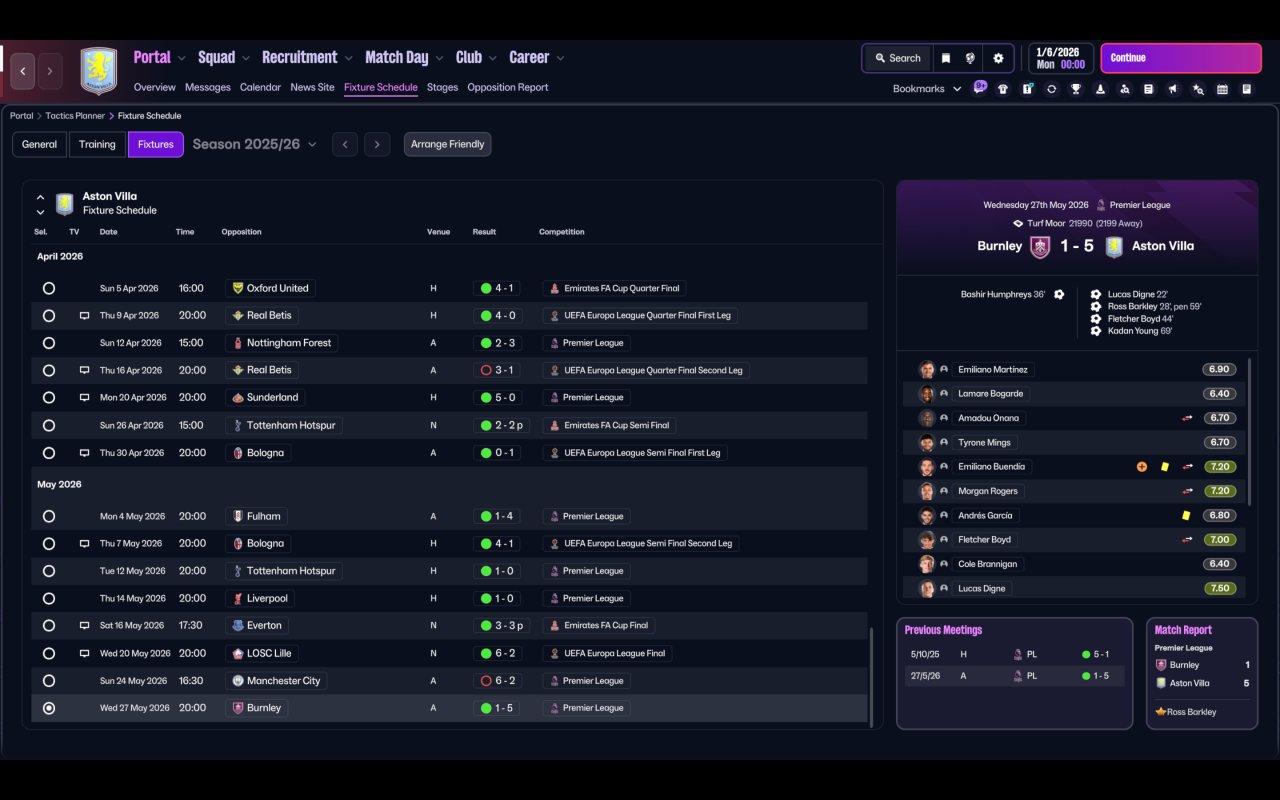1280x800 pixels.
Task: Click the document list icon in bookmarks bar
Action: coord(1149,89)
